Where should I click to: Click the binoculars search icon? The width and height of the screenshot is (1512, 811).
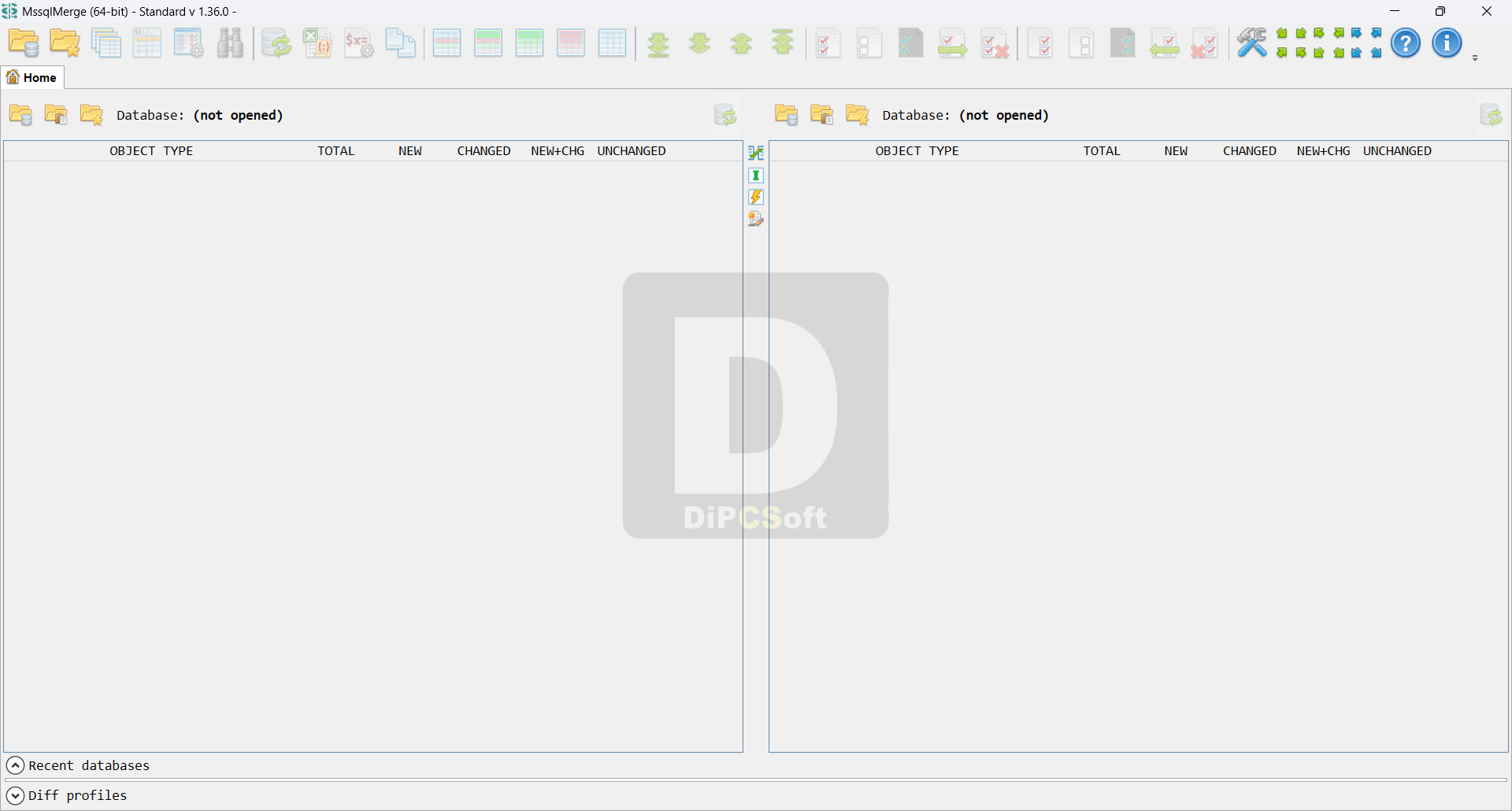tap(230, 43)
